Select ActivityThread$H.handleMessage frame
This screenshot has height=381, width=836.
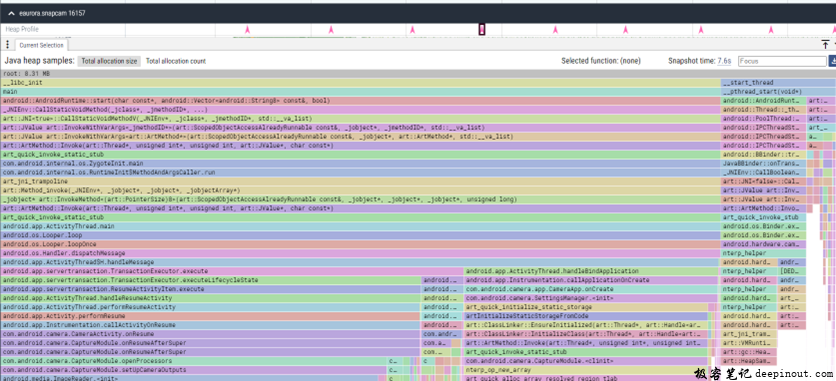[x=360, y=263]
